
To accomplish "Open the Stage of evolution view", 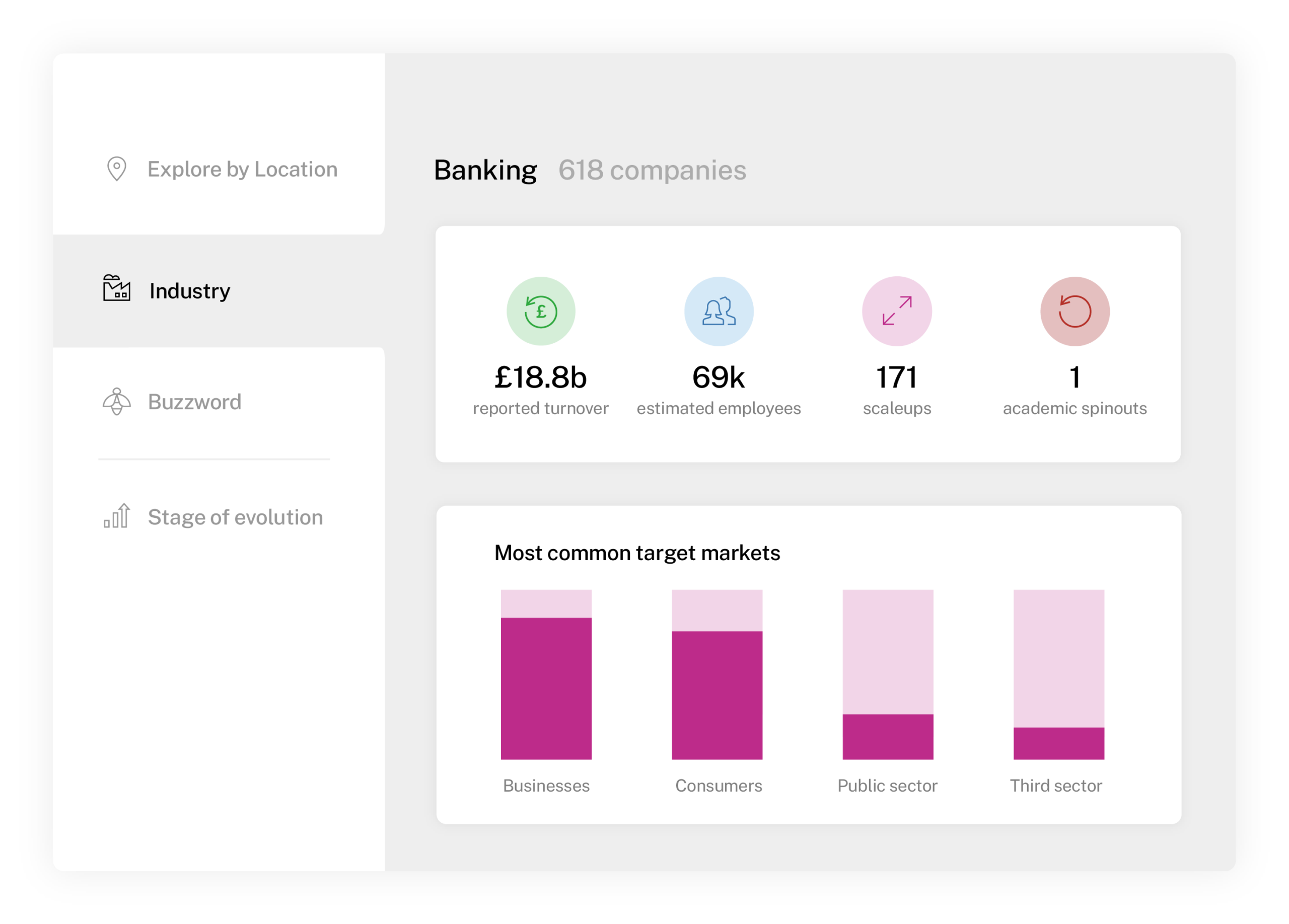I will pyautogui.click(x=235, y=517).
